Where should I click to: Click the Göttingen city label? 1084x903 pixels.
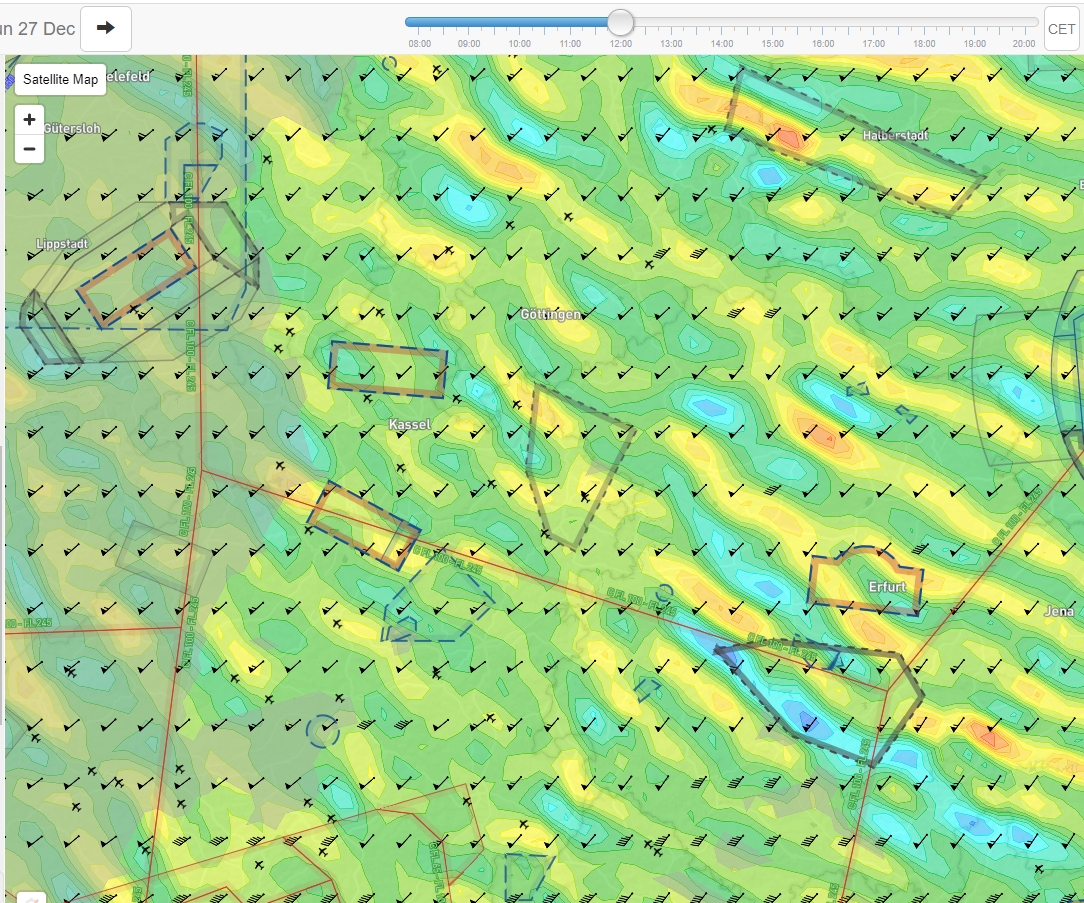coord(550,314)
